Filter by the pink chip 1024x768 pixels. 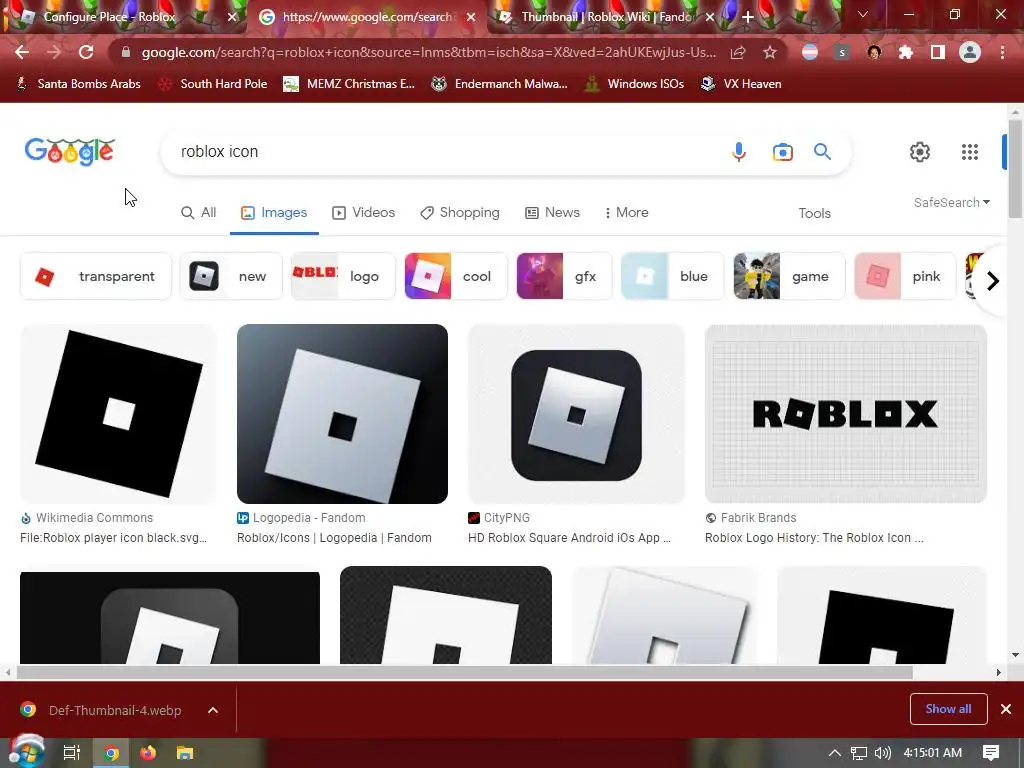click(905, 276)
